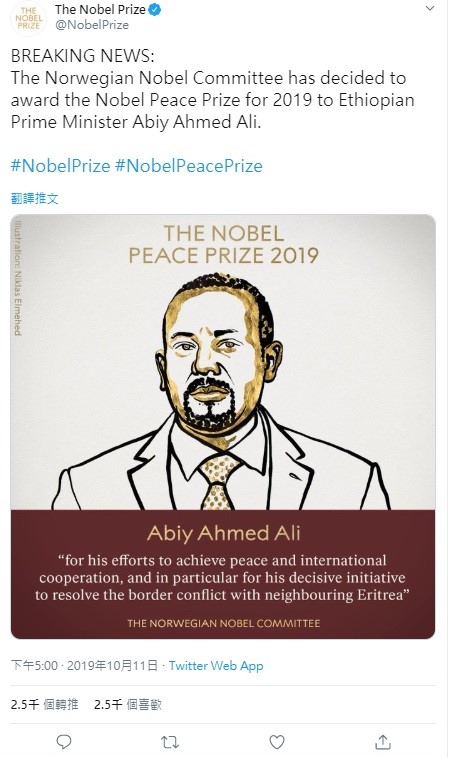Image resolution: width=457 pixels, height=758 pixels.
Task: Click the Norwegian Nobel Committee footer text
Action: (x=223, y=623)
